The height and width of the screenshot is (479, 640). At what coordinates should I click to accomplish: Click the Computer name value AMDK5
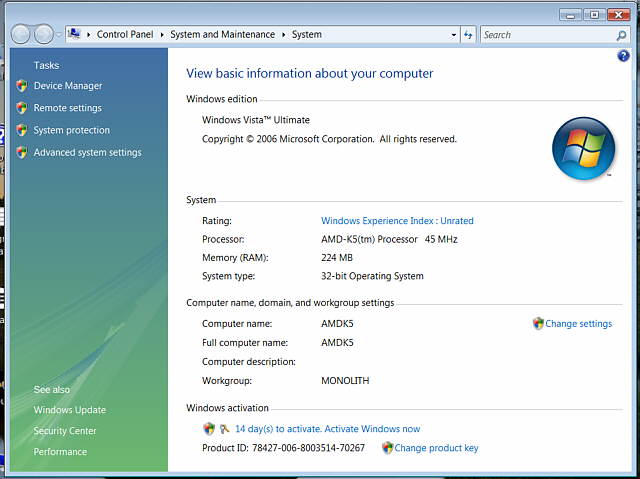tap(337, 324)
